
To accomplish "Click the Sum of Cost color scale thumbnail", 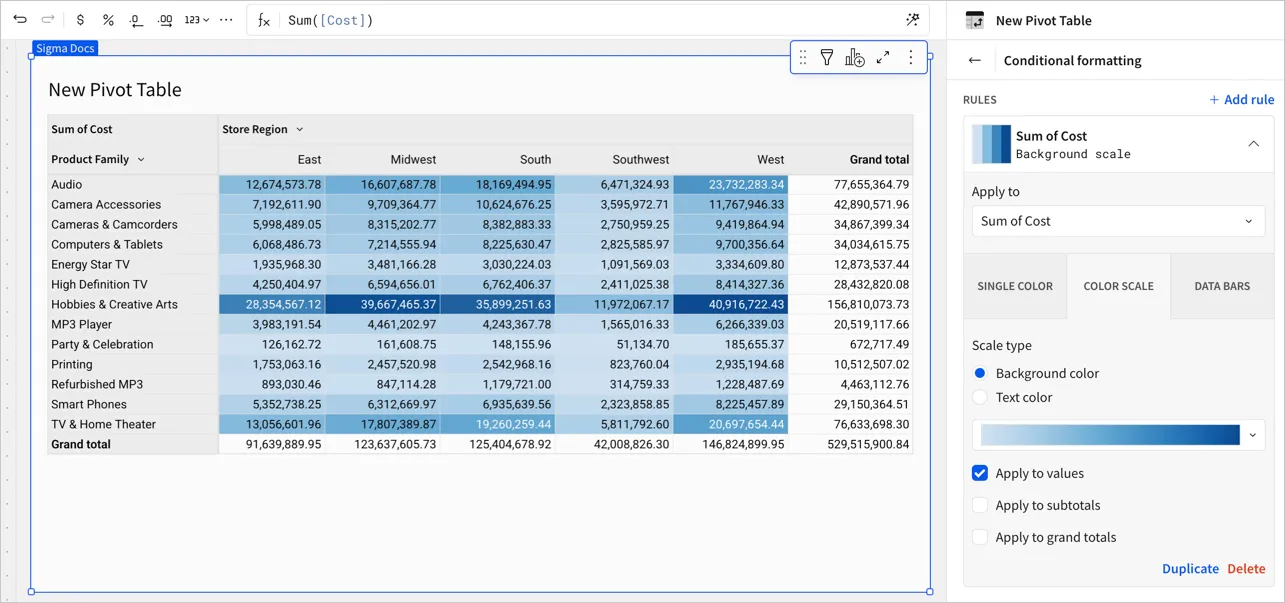I will click(x=992, y=144).
